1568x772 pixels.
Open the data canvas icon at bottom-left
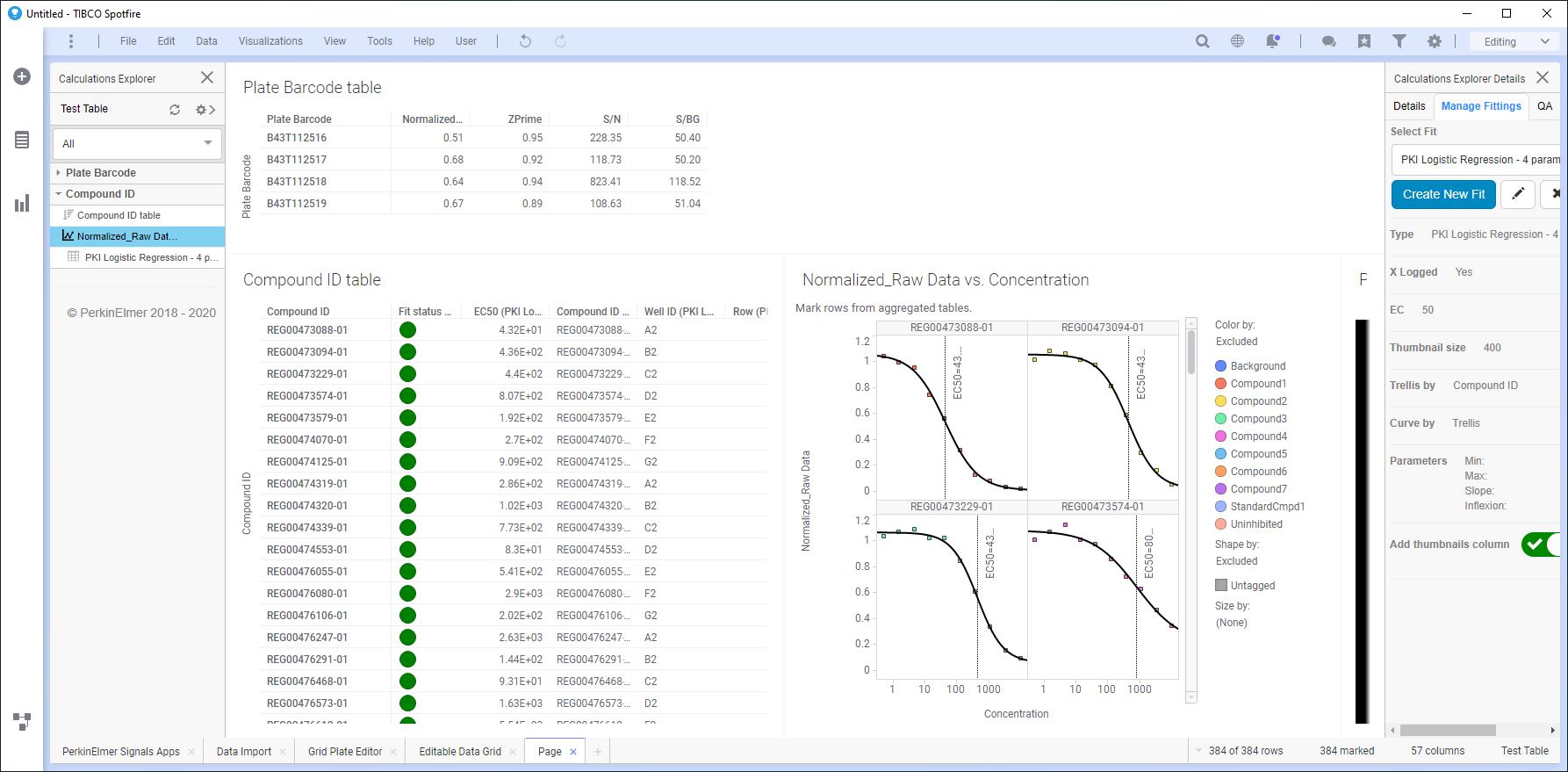click(x=22, y=722)
